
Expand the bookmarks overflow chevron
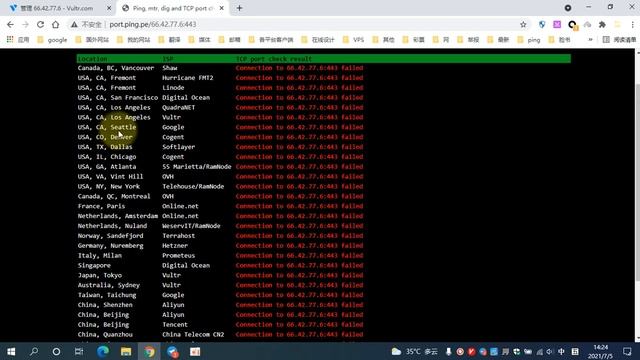(590, 40)
